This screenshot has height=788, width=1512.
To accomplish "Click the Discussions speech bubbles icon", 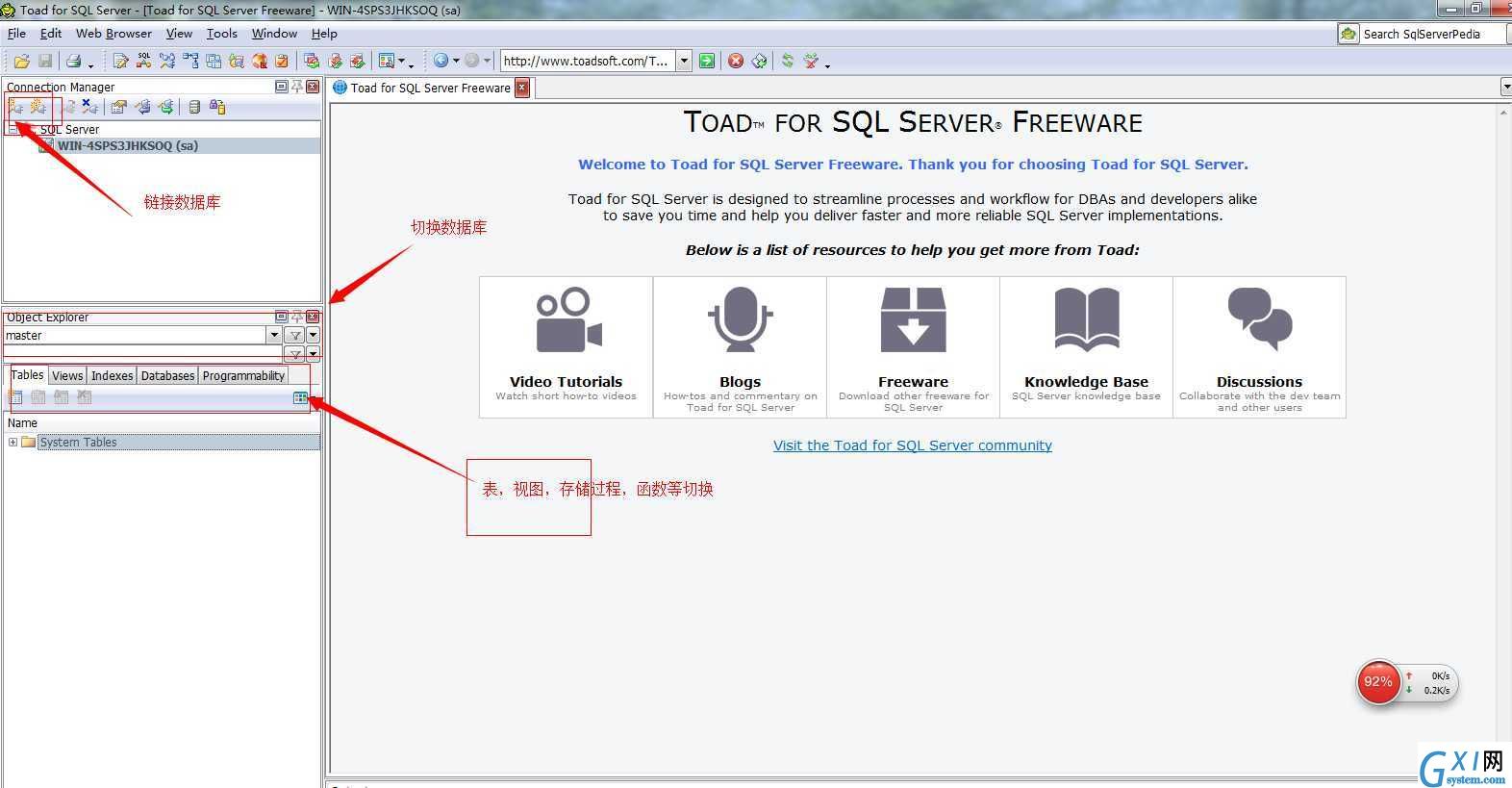I will tap(1260, 320).
